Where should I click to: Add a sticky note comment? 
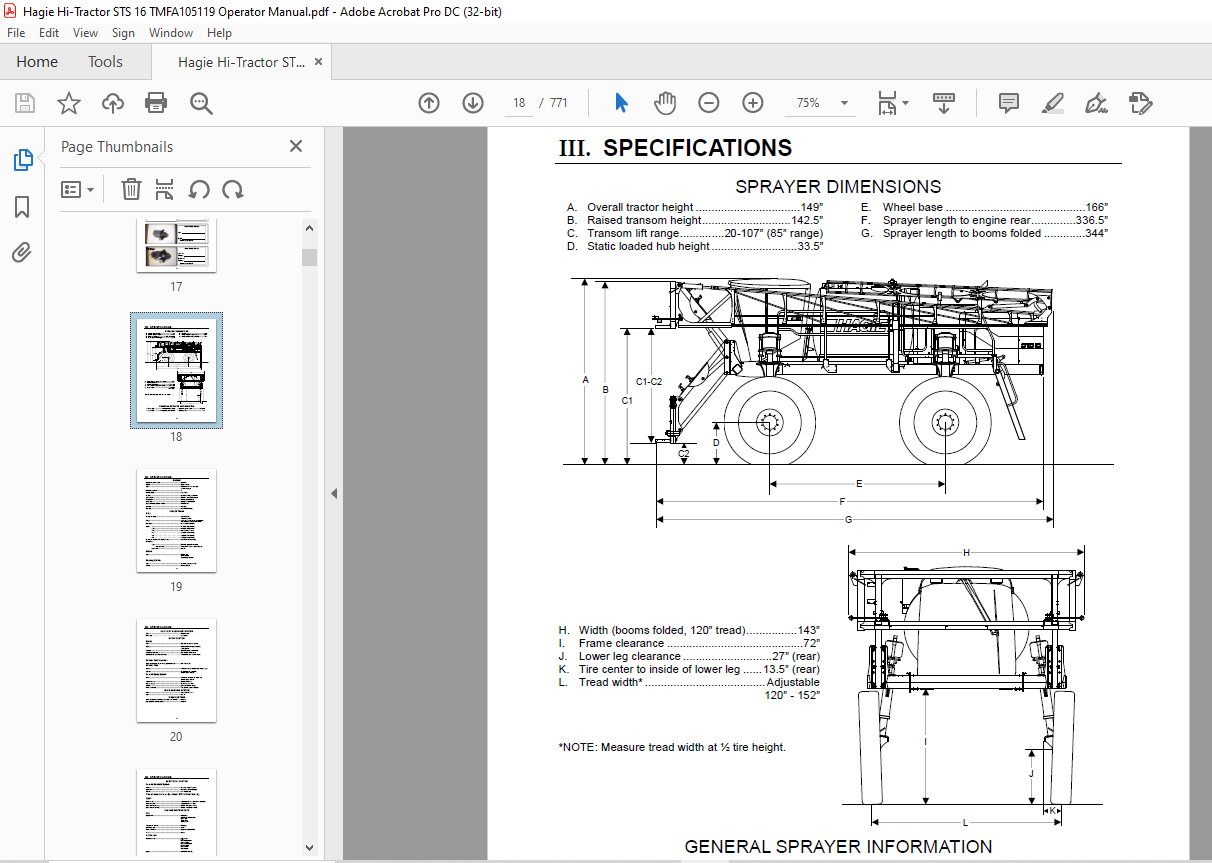1009,103
